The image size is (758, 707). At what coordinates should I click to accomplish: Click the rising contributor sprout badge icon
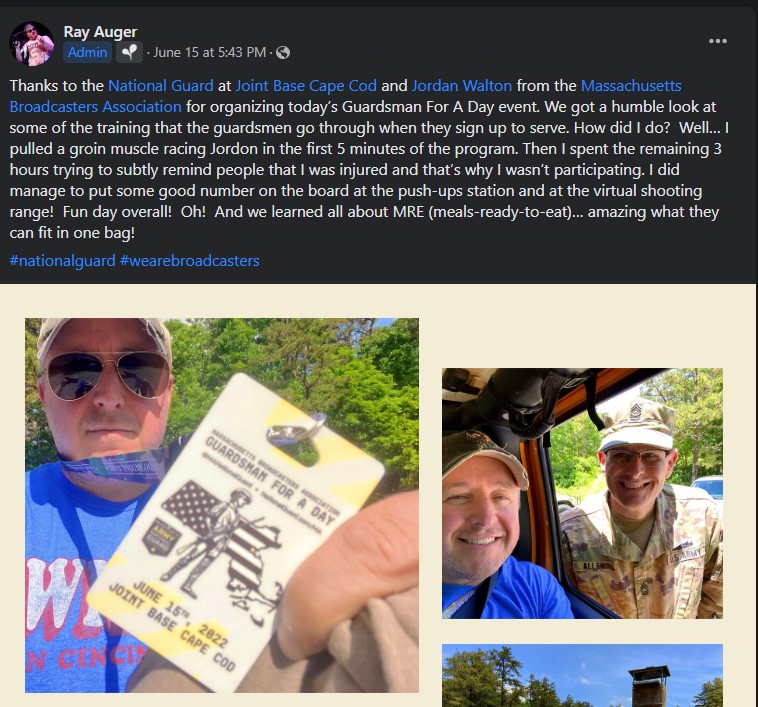coord(129,52)
